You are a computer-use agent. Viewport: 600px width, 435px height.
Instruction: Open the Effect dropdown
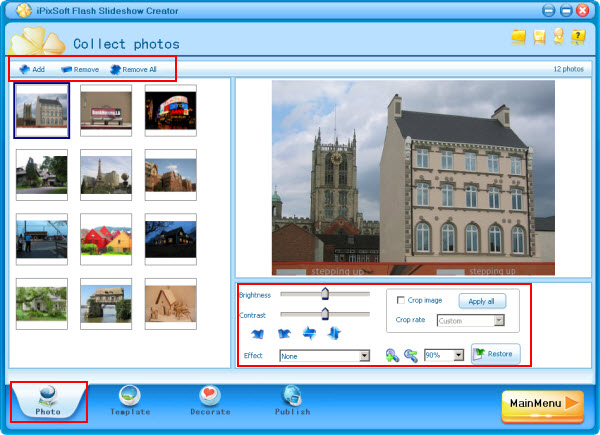[x=364, y=355]
